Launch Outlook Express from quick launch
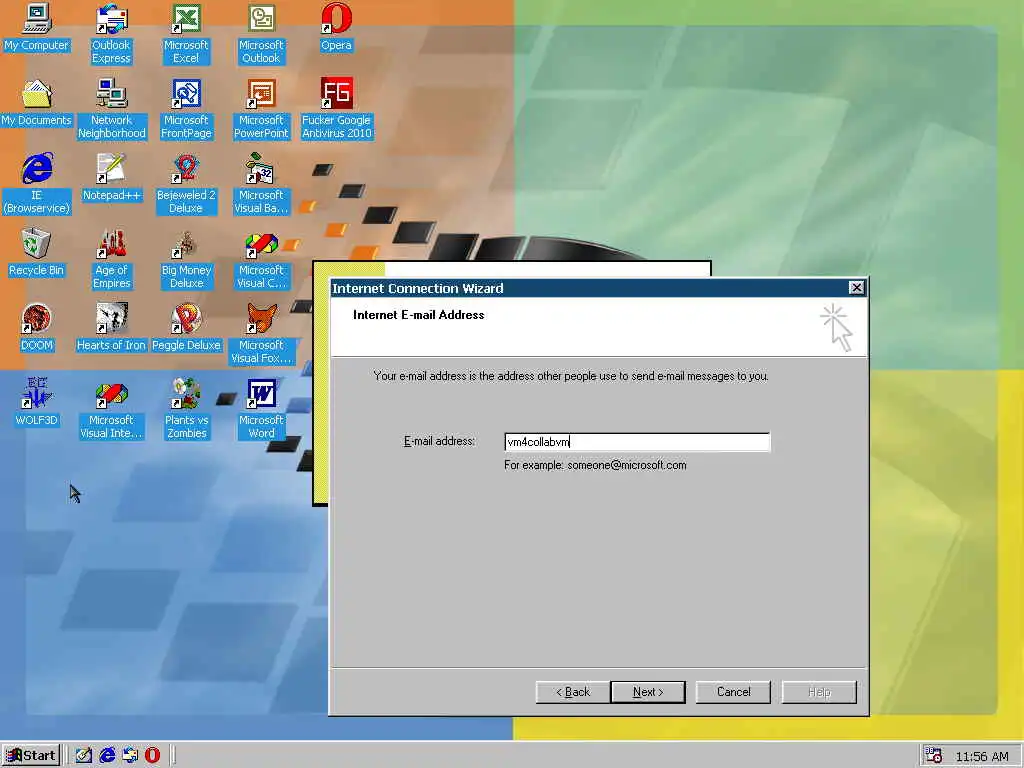Viewport: 1024px width, 768px height. coord(130,756)
